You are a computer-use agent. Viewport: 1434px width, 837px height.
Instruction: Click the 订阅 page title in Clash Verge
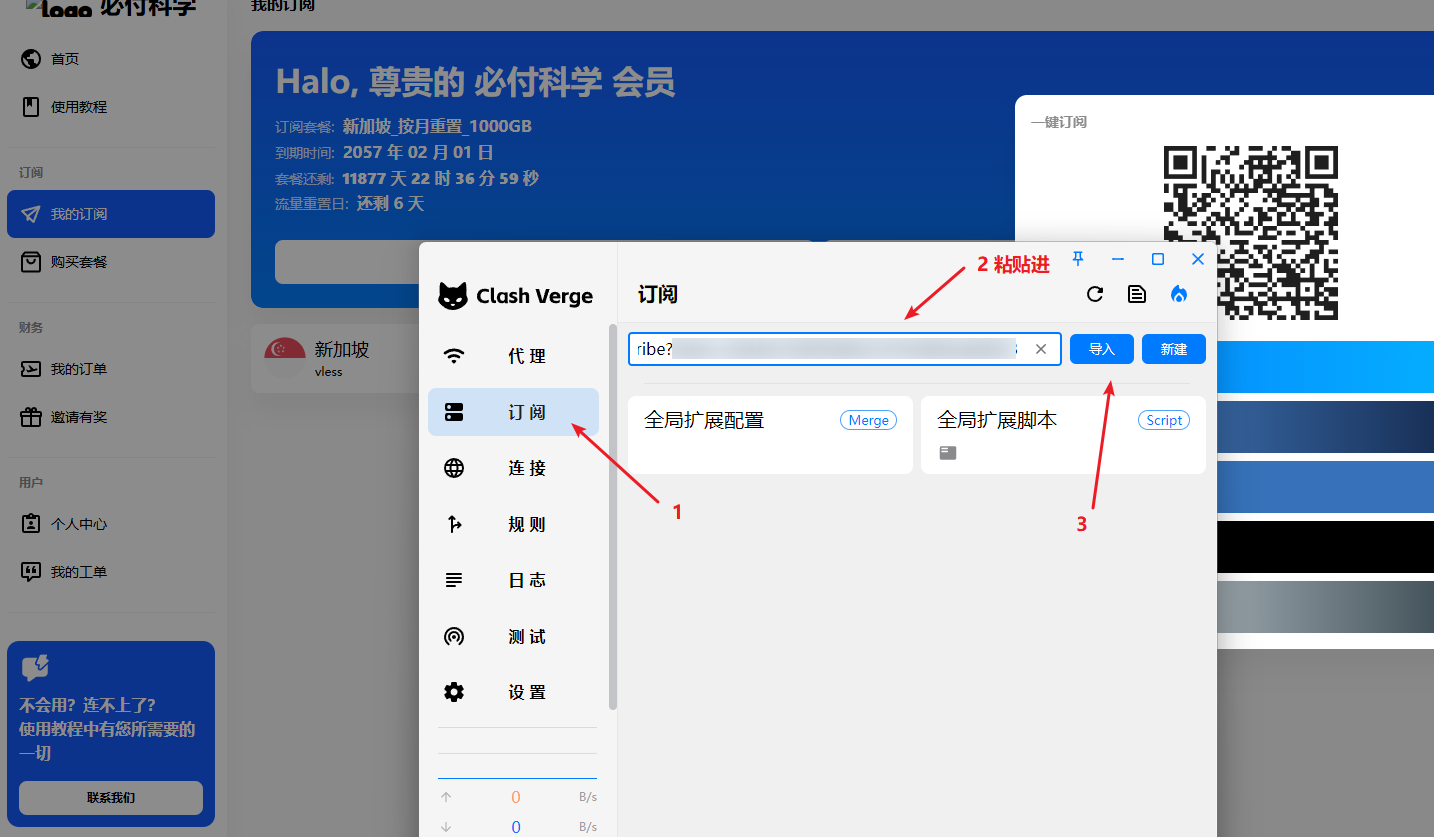658,294
